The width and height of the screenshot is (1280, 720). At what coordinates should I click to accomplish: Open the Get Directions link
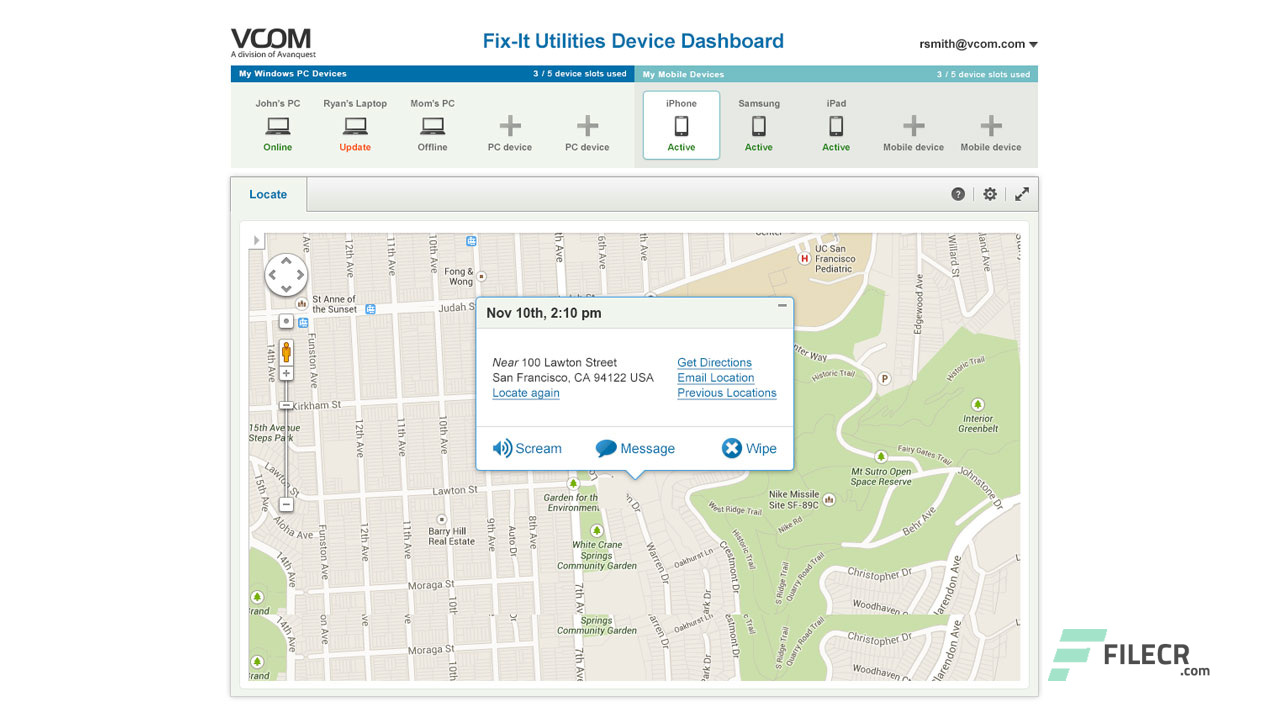tap(714, 363)
